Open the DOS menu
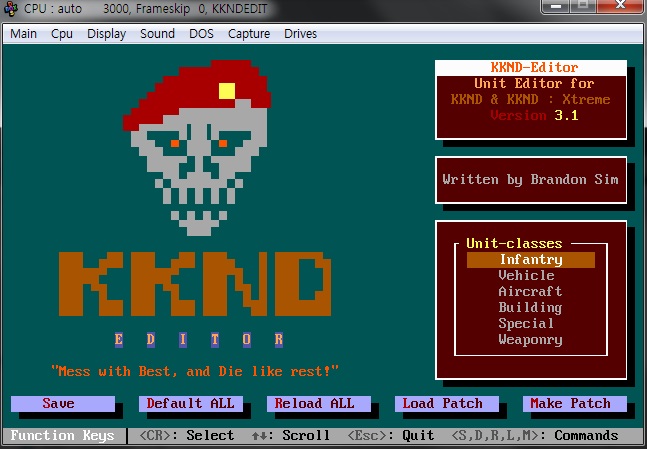This screenshot has width=647, height=449. tap(201, 34)
